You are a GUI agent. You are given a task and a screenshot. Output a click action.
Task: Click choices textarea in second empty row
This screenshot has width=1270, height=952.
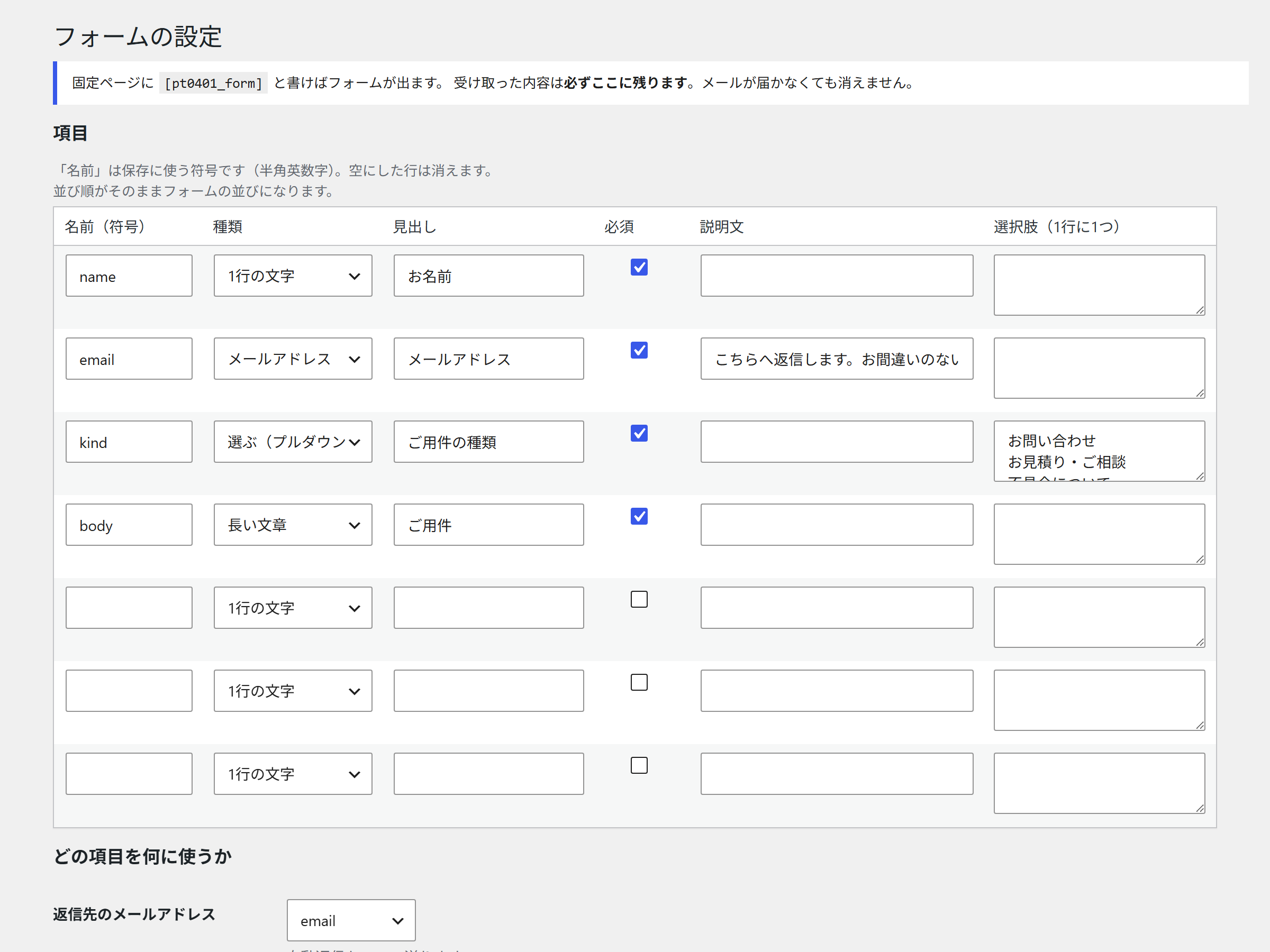click(x=1100, y=700)
